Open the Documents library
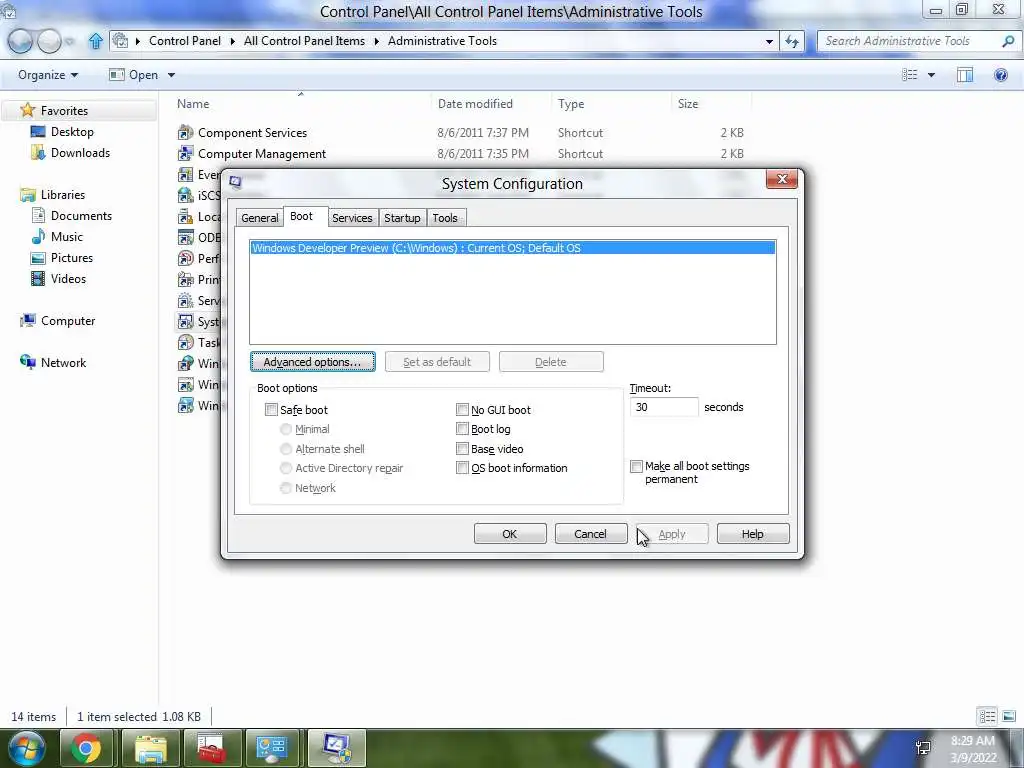 click(81, 216)
